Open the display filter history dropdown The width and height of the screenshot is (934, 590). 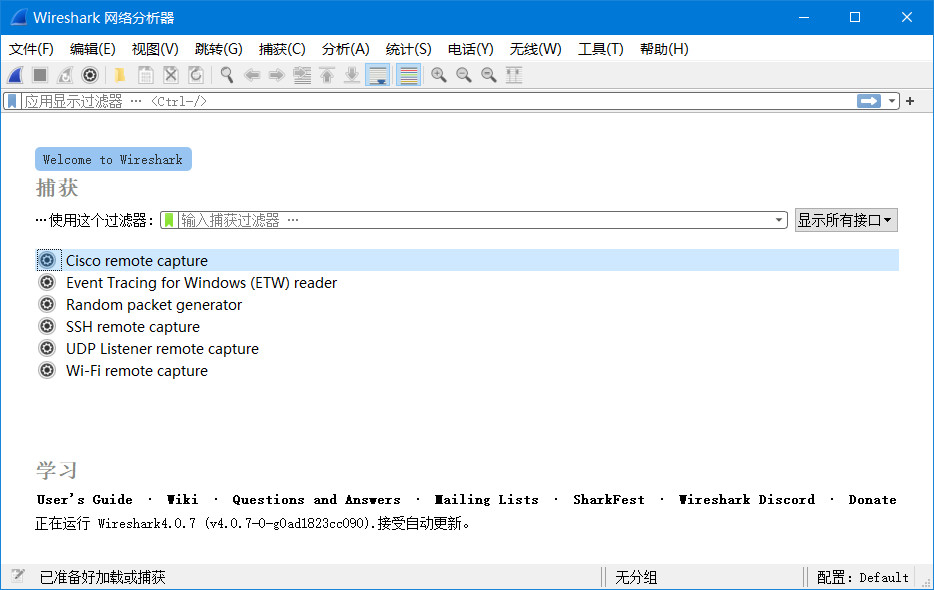[x=893, y=100]
